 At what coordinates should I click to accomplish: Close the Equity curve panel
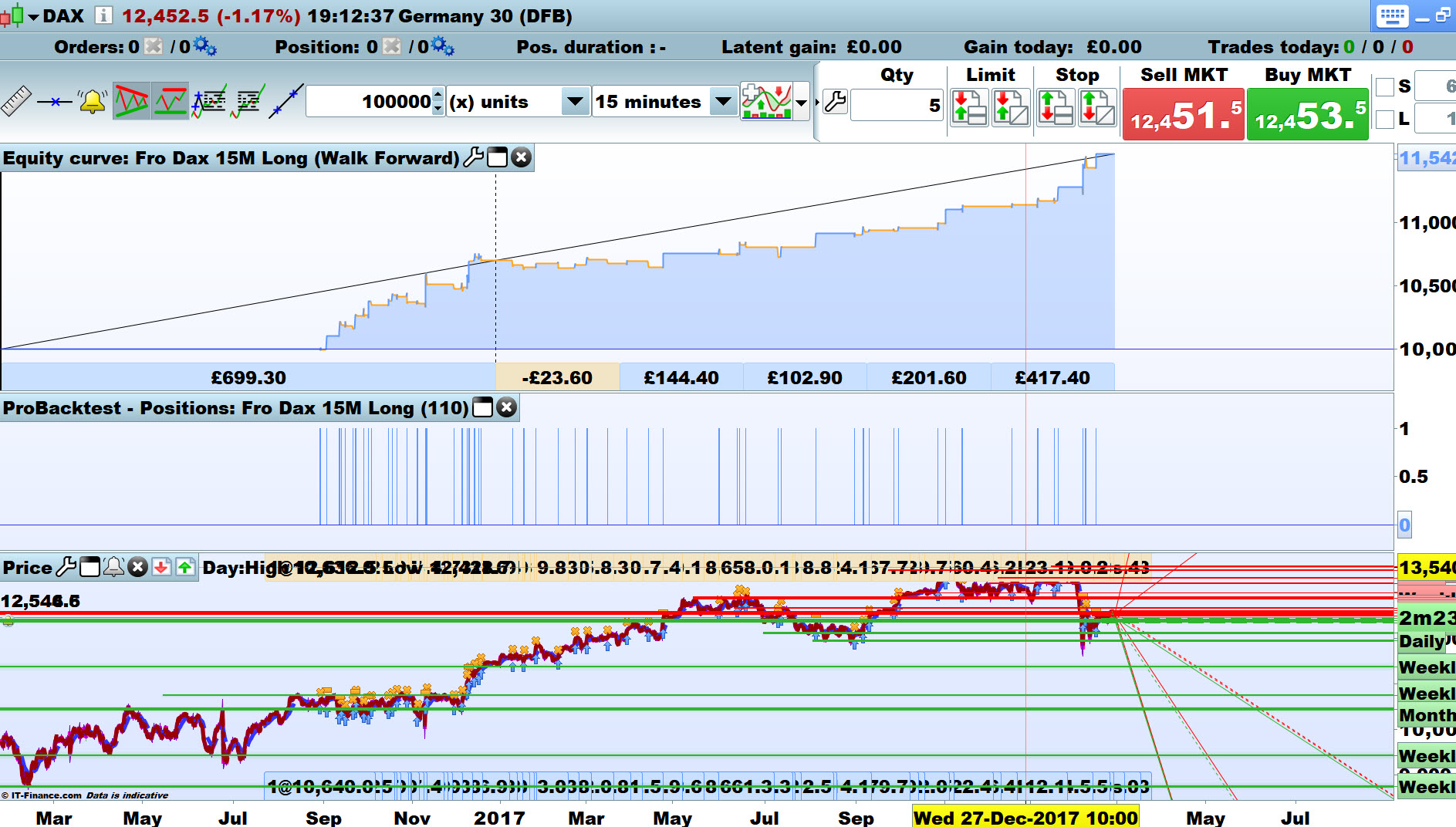[x=522, y=157]
